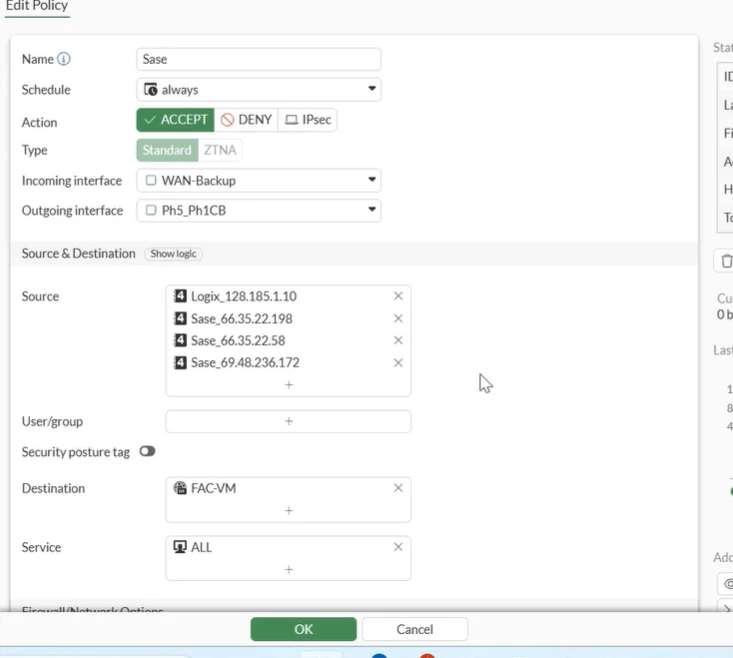Remove FAC-VM from Destination
Viewport: 733px width, 658px height.
click(398, 488)
